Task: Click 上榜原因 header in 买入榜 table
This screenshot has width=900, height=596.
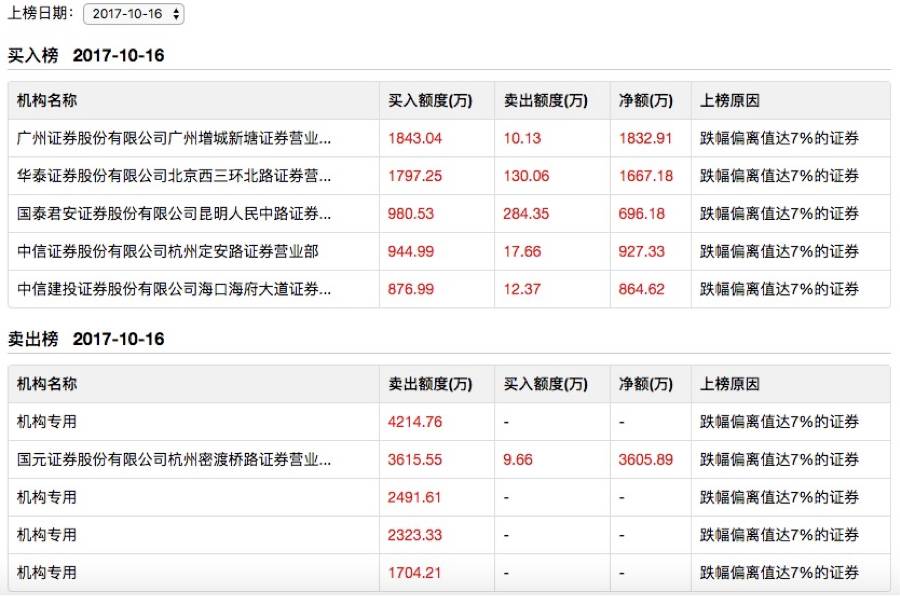Action: point(730,101)
